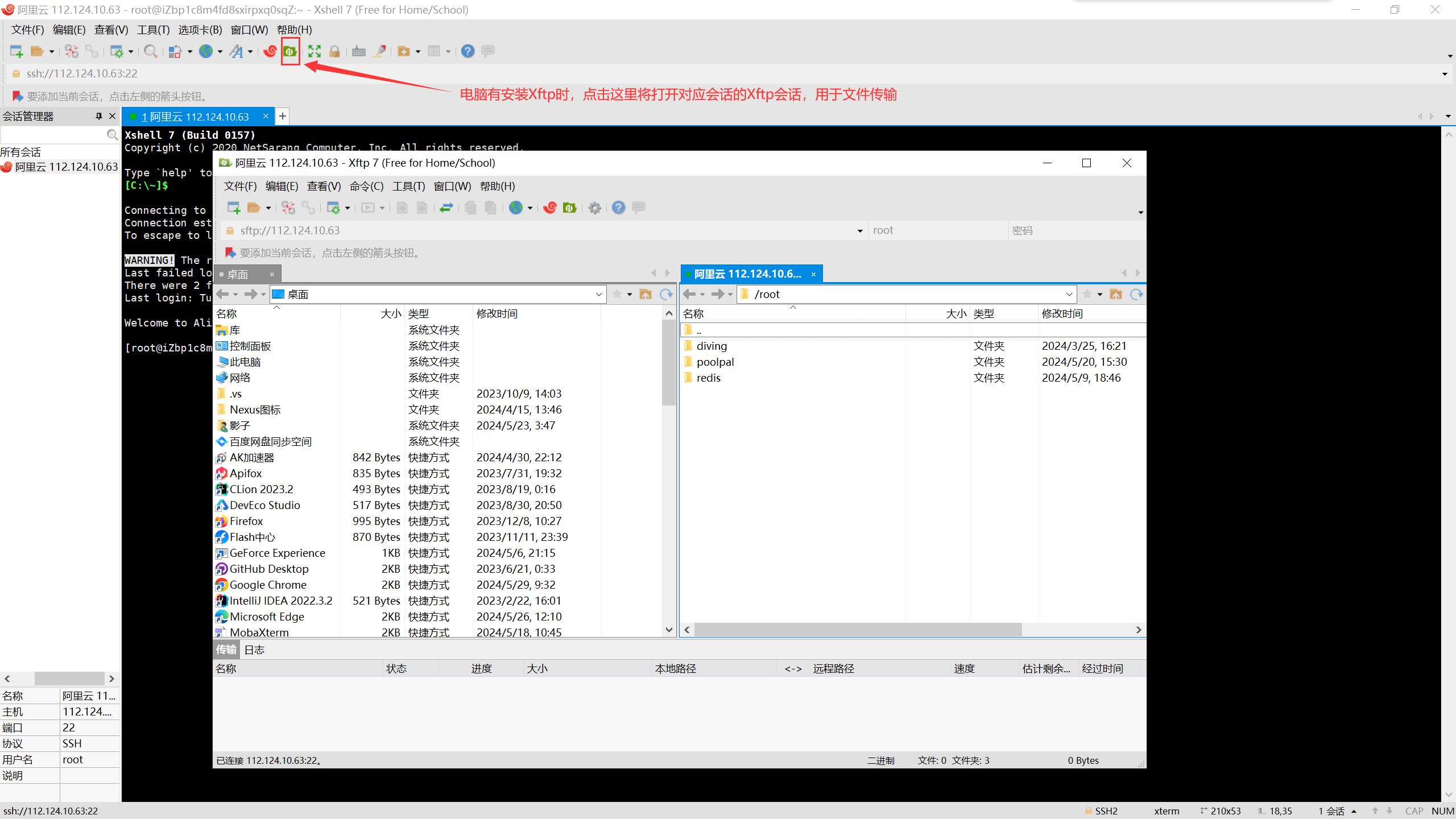
Task: Click the Xshell virtual keyboard icon
Action: tap(359, 52)
